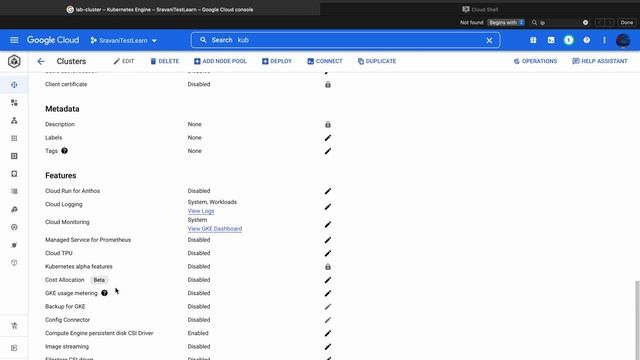Click the Google Cloud logo
The width and height of the screenshot is (640, 360).
pyautogui.click(x=53, y=40)
